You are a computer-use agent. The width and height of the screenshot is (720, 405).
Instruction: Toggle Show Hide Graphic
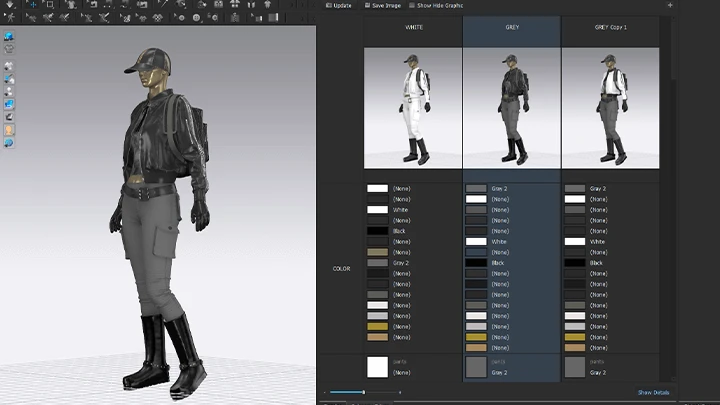(436, 6)
